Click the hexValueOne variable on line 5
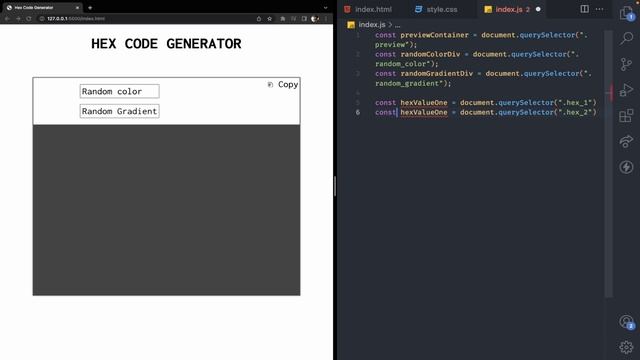The width and height of the screenshot is (640, 360). coord(424,102)
